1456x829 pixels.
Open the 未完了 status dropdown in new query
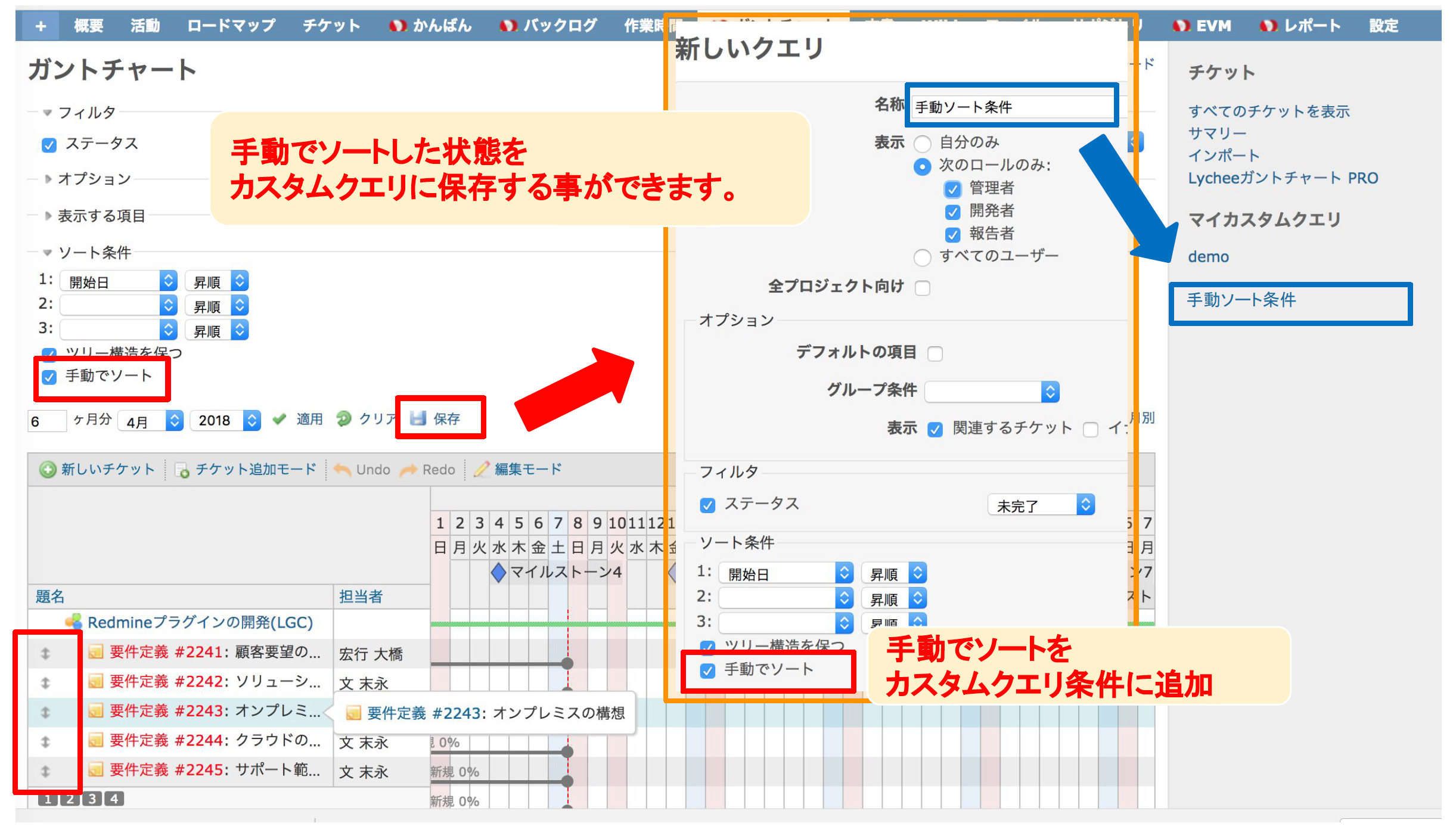click(x=1041, y=505)
